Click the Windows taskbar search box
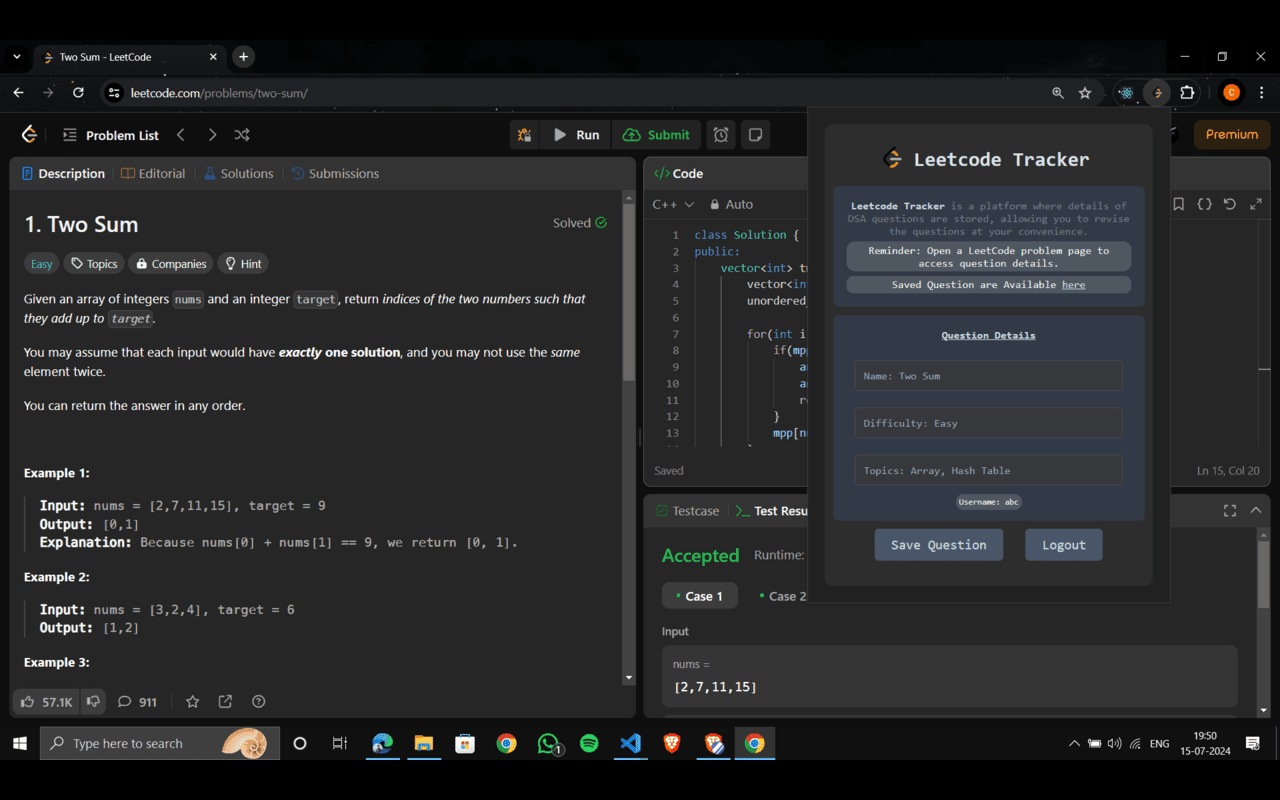Screen dimensions: 1280x800 click(160, 743)
